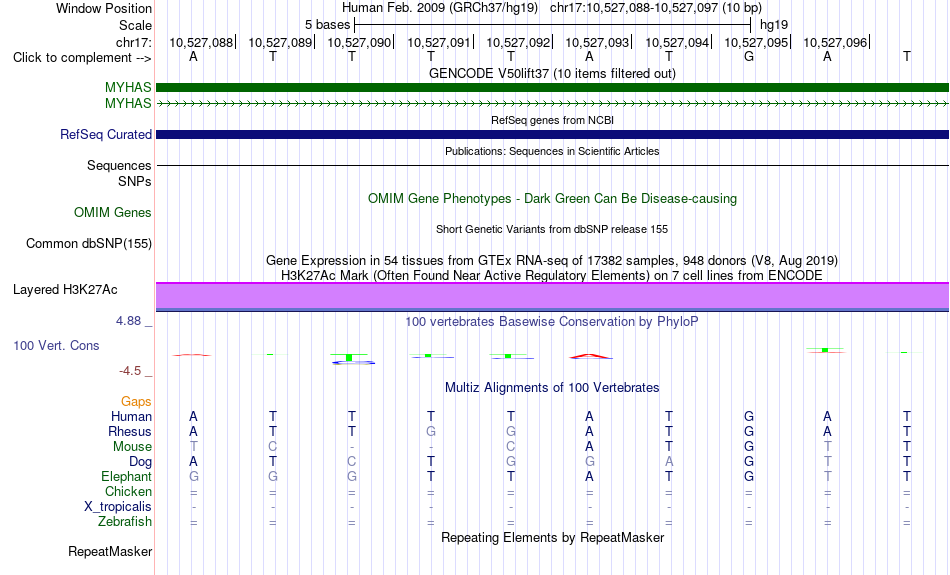Click the MYHAS label beside the solid bar
The image size is (950, 575).
pos(128,87)
